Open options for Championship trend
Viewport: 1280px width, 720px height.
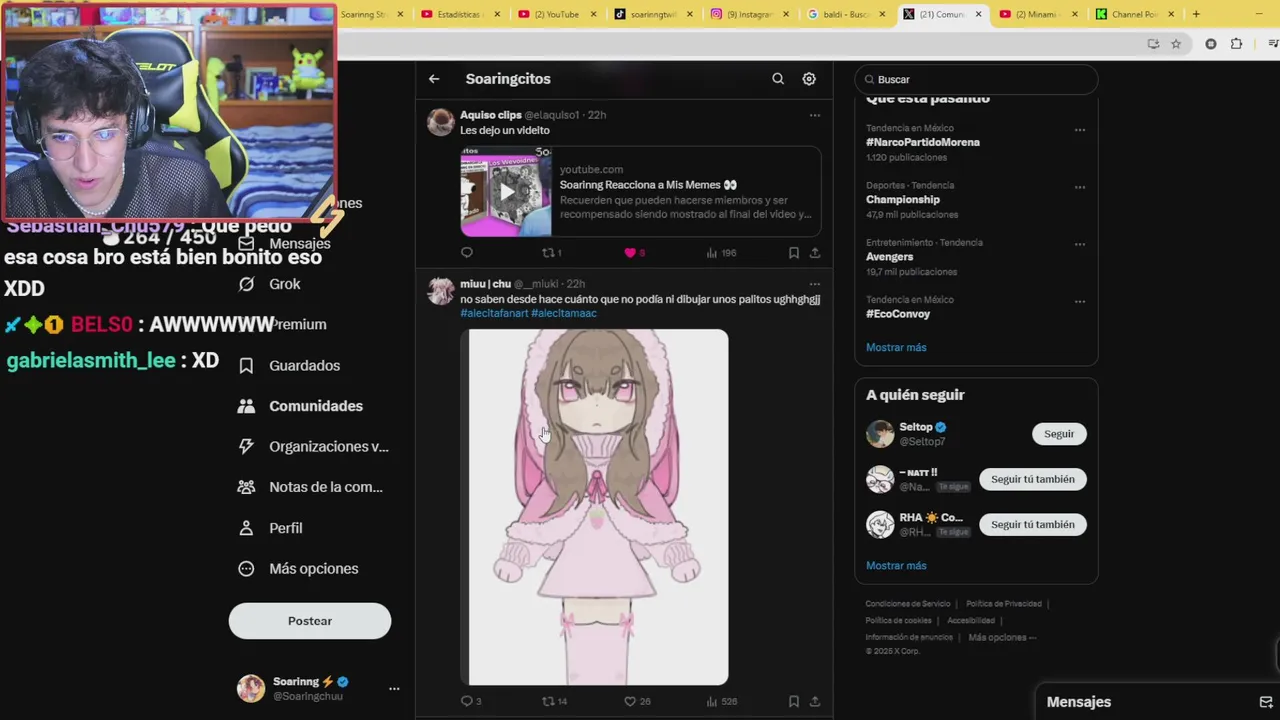[x=1080, y=187]
